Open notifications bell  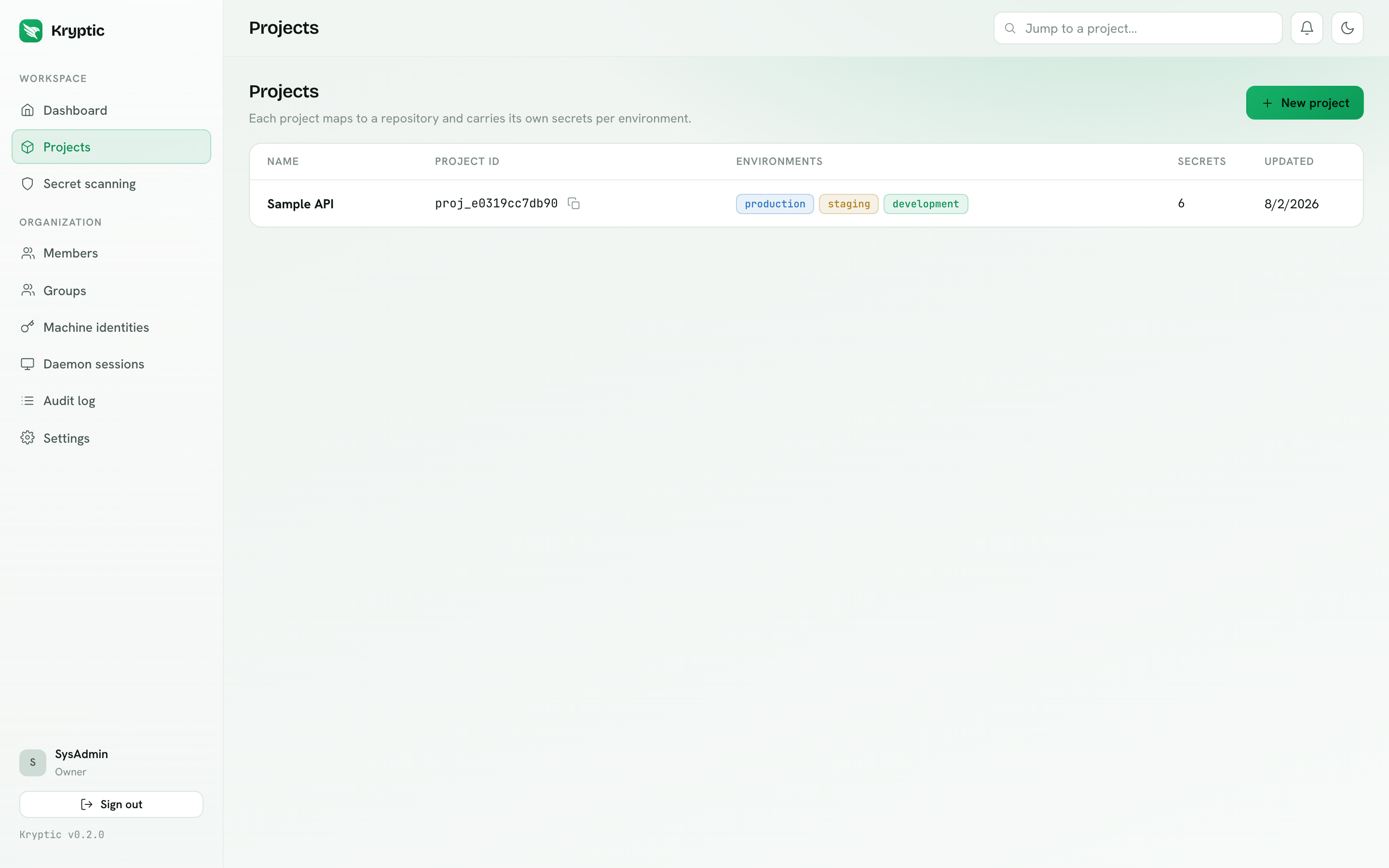[x=1307, y=28]
